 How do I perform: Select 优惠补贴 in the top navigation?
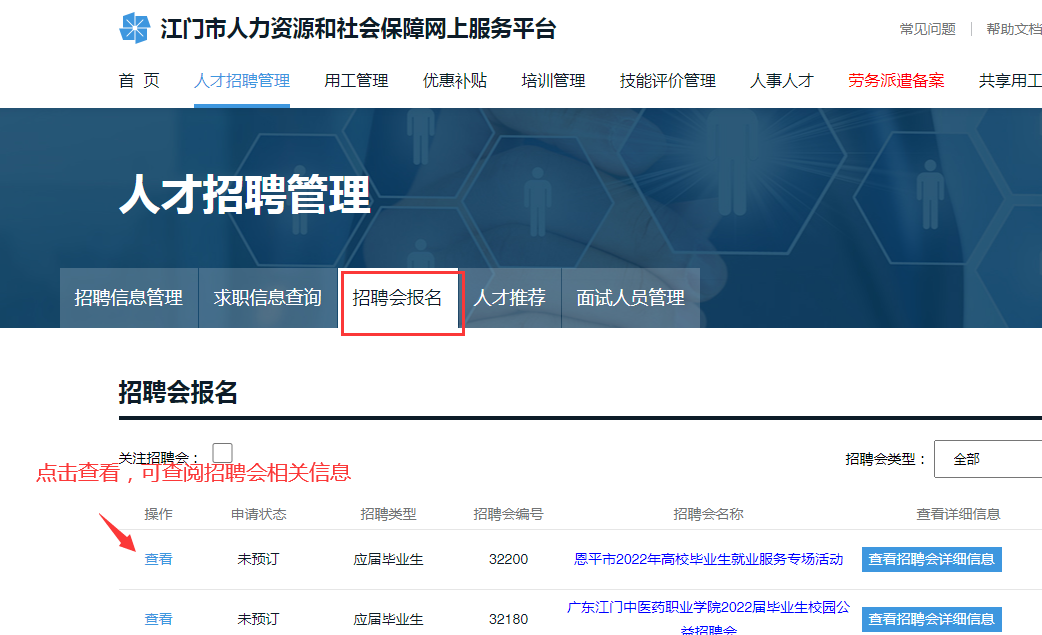tap(455, 81)
